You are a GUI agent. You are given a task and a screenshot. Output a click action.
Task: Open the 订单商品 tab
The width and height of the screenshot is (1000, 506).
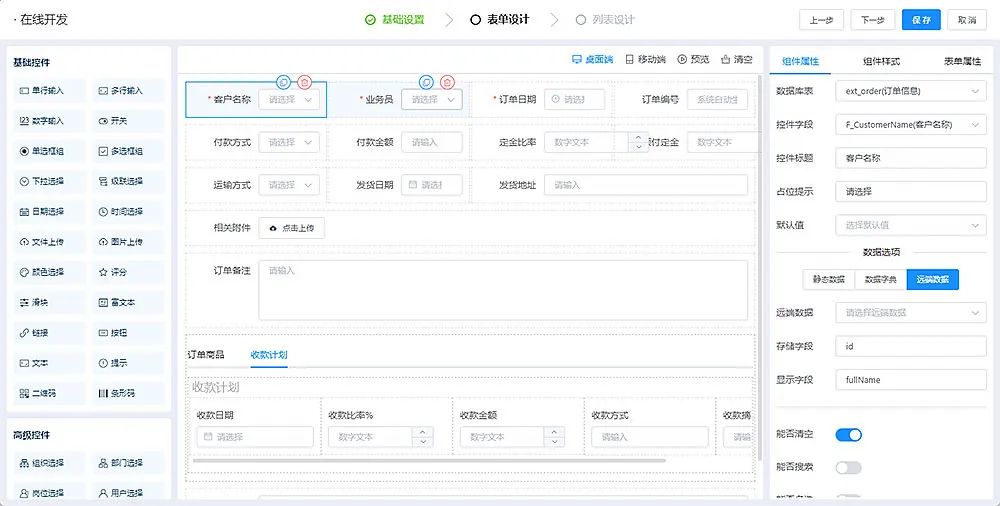[206, 355]
